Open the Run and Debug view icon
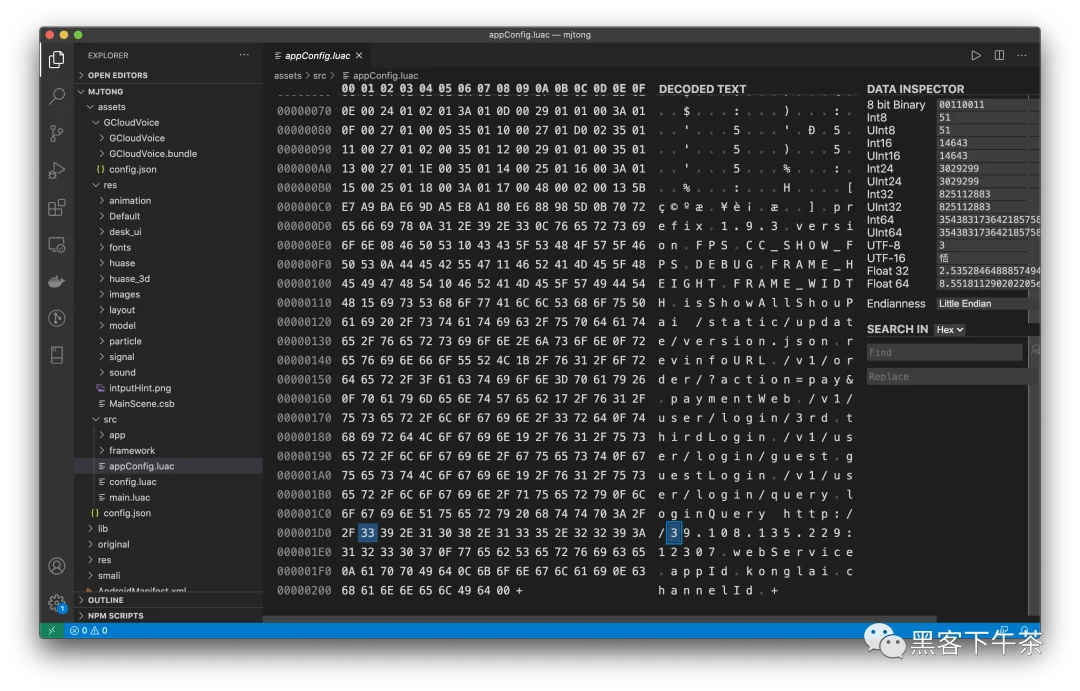This screenshot has height=691, width=1080. (x=57, y=170)
